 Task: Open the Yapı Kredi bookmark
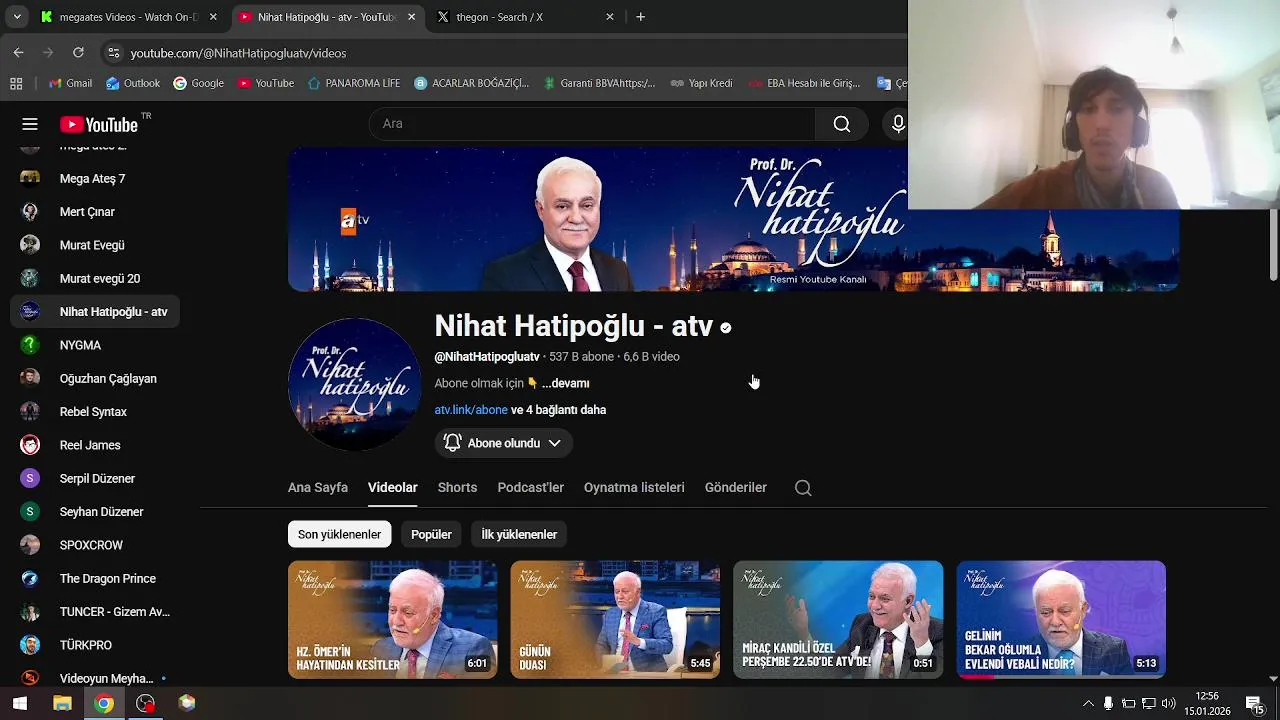tap(701, 83)
